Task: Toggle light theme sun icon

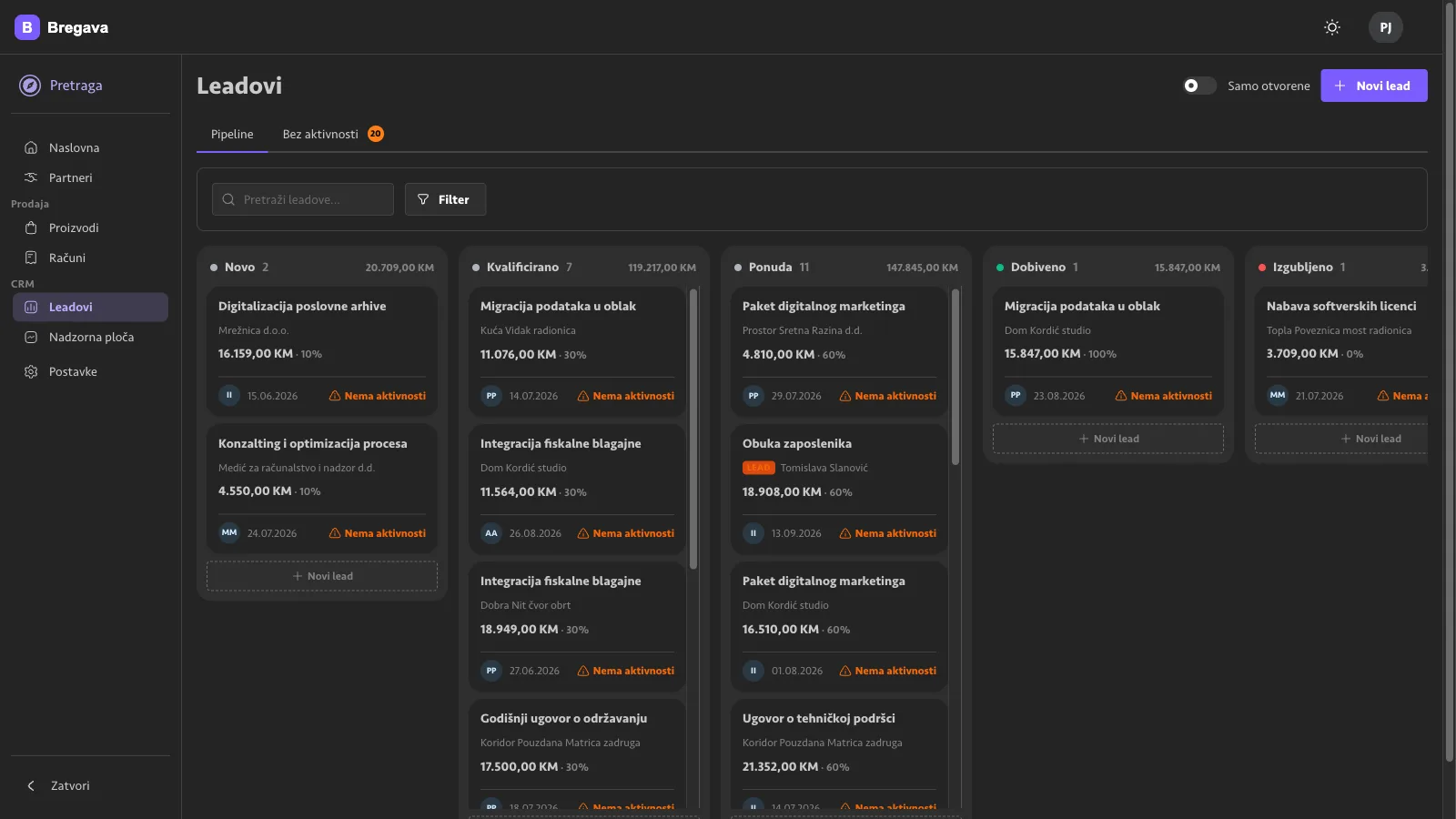Action: pos(1332,27)
